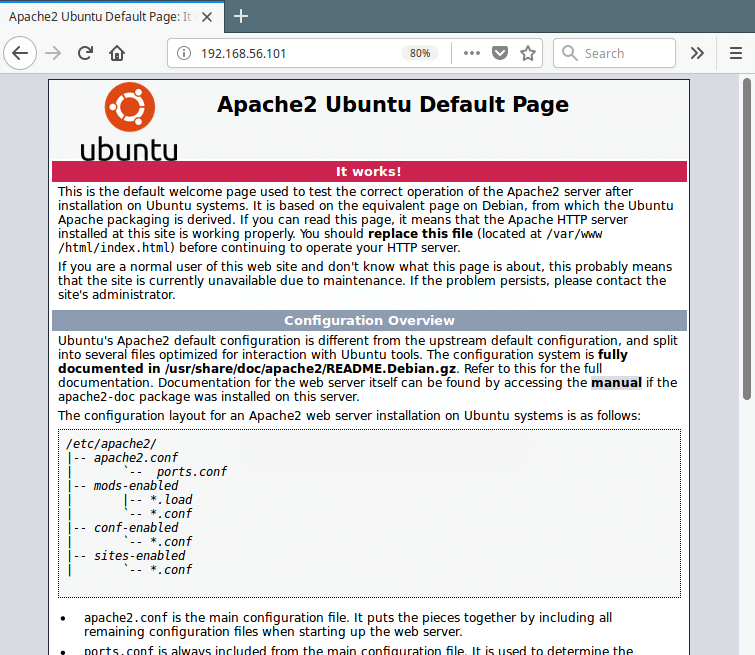This screenshot has width=755, height=655.
Task: Go to the Home page icon
Action: [x=117, y=53]
